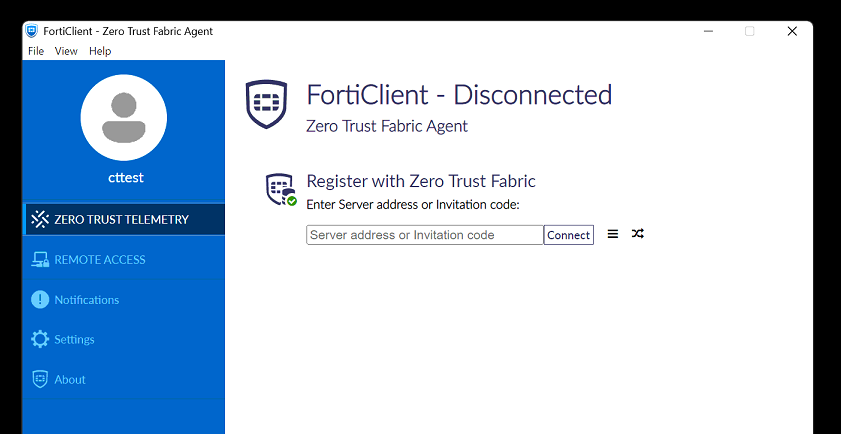Image resolution: width=841 pixels, height=434 pixels.
Task: Click the Settings gear icon
Action: pyautogui.click(x=40, y=339)
